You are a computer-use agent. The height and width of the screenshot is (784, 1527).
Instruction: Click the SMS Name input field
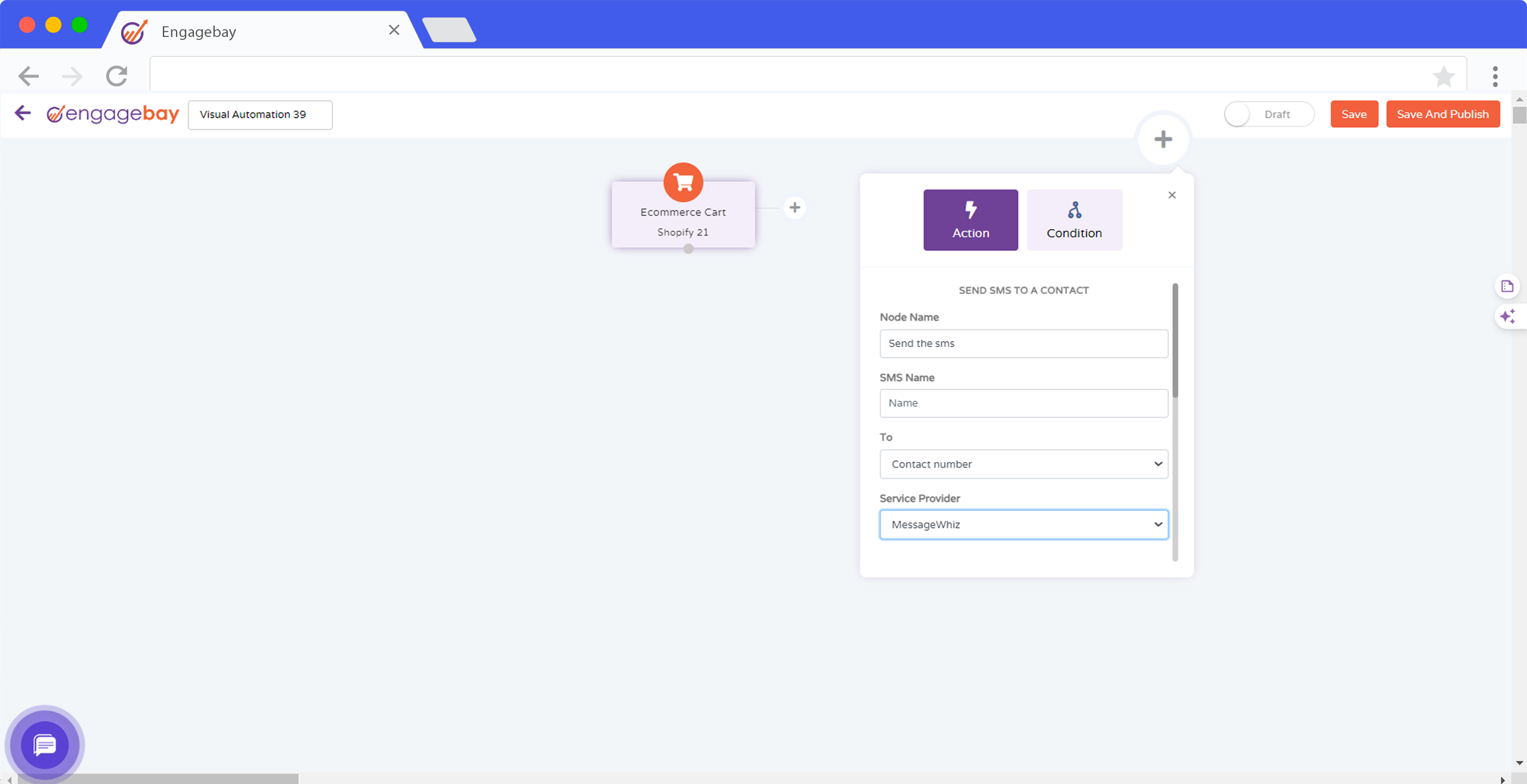point(1024,403)
